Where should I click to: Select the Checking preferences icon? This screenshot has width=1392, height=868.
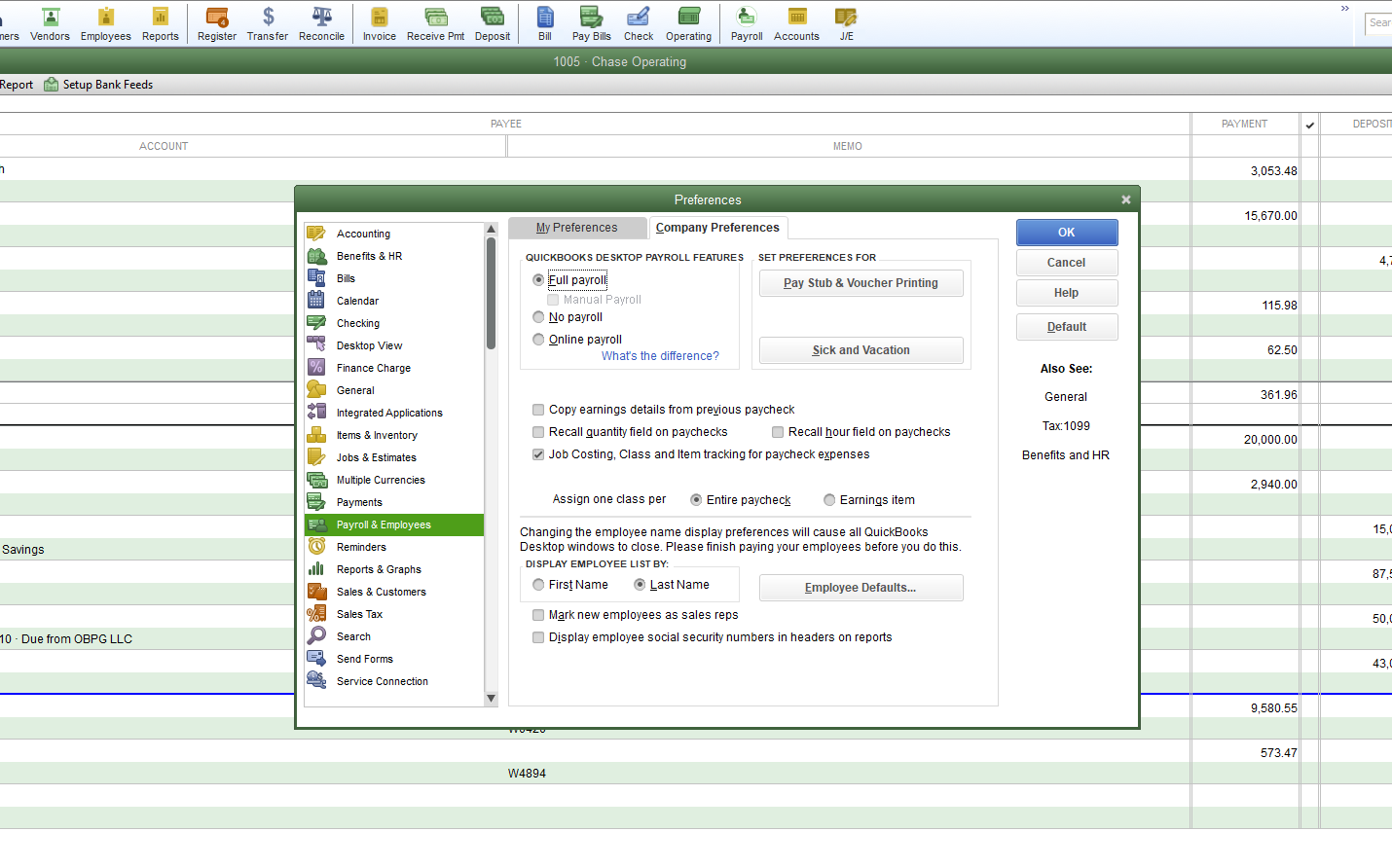pyautogui.click(x=316, y=323)
